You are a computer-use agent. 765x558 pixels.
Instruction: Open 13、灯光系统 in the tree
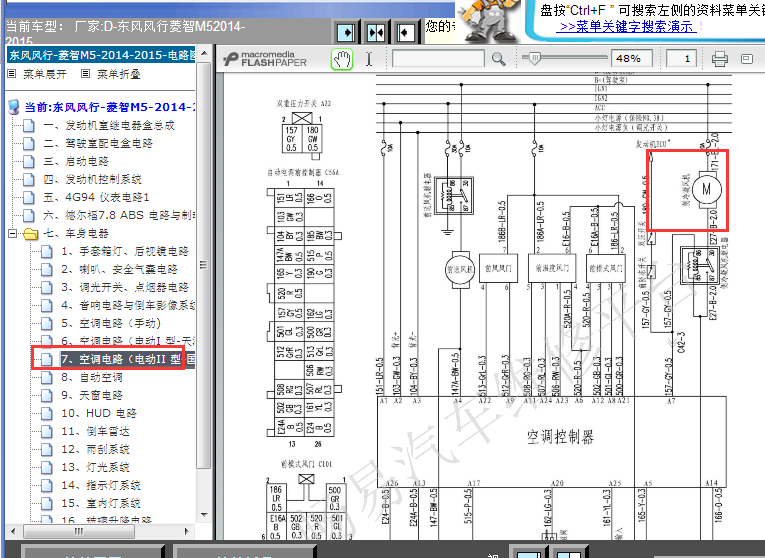coord(95,467)
